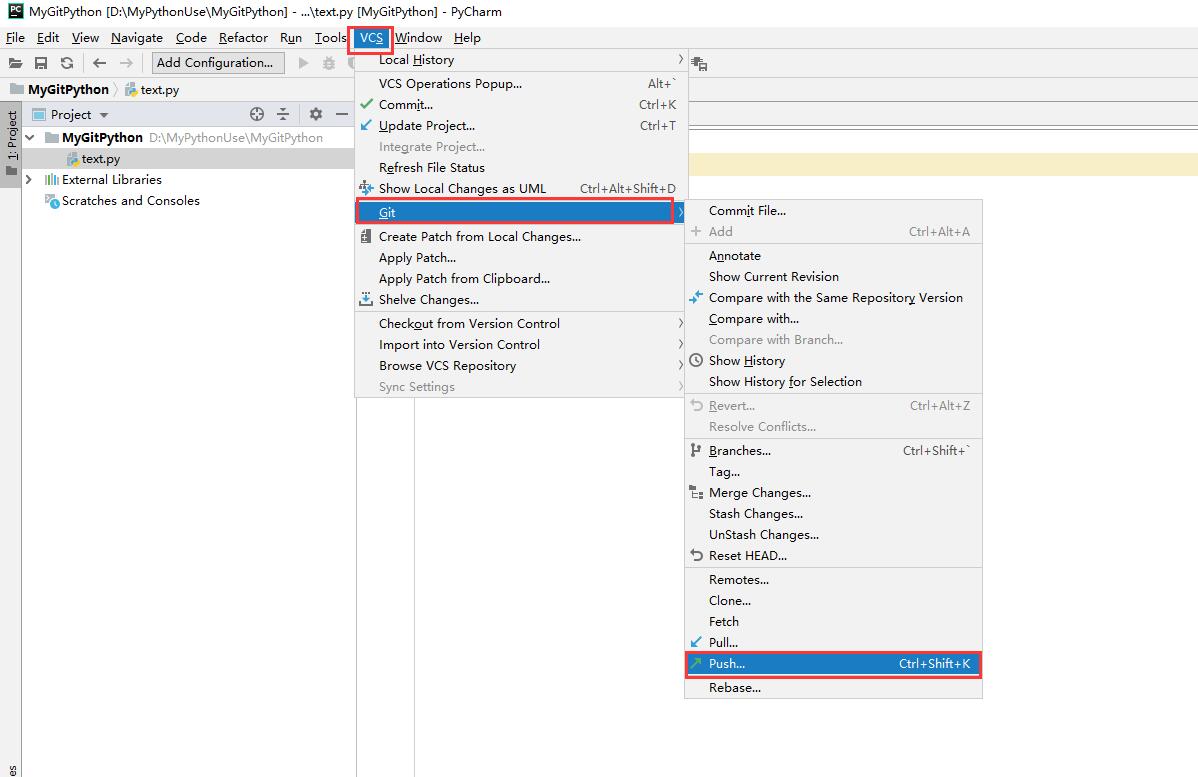1198x777 pixels.
Task: Hide the Project panel with minus icon
Action: click(x=342, y=115)
